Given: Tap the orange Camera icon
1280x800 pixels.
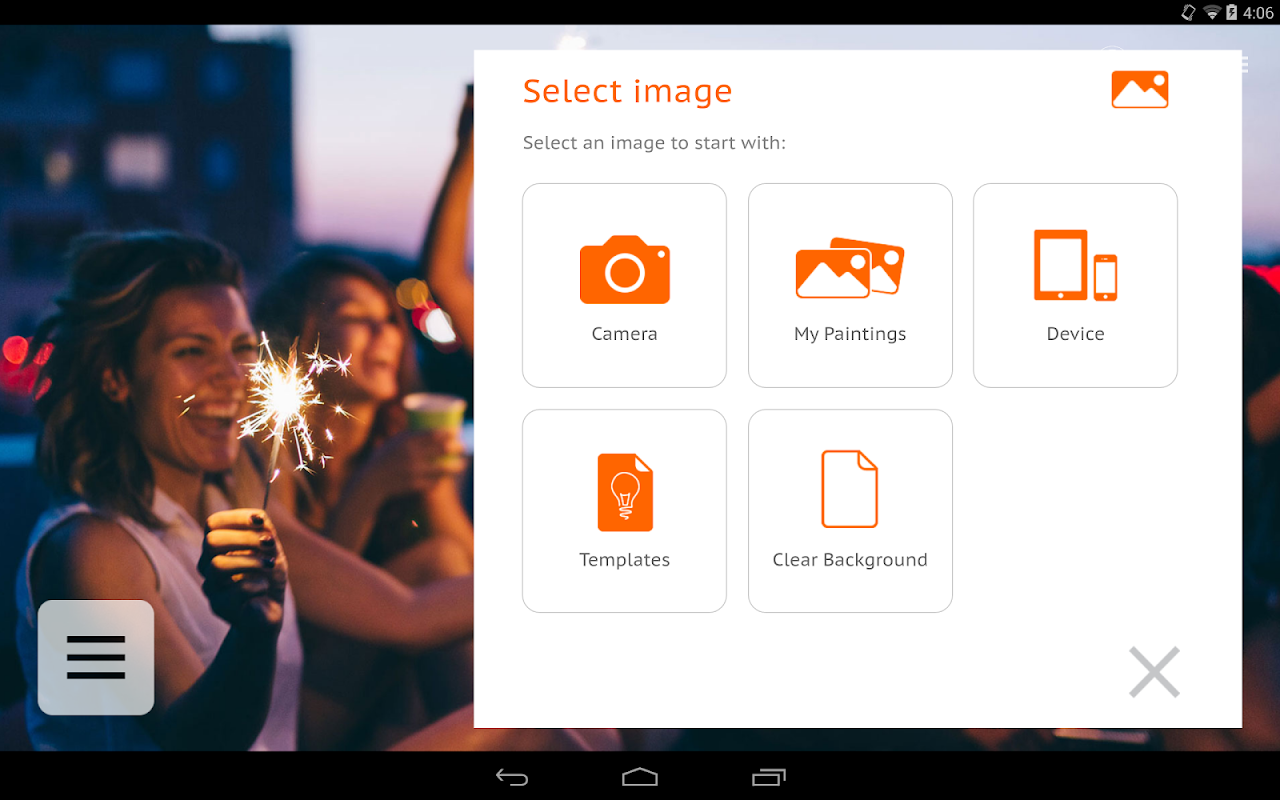Looking at the screenshot, I should tap(624, 270).
